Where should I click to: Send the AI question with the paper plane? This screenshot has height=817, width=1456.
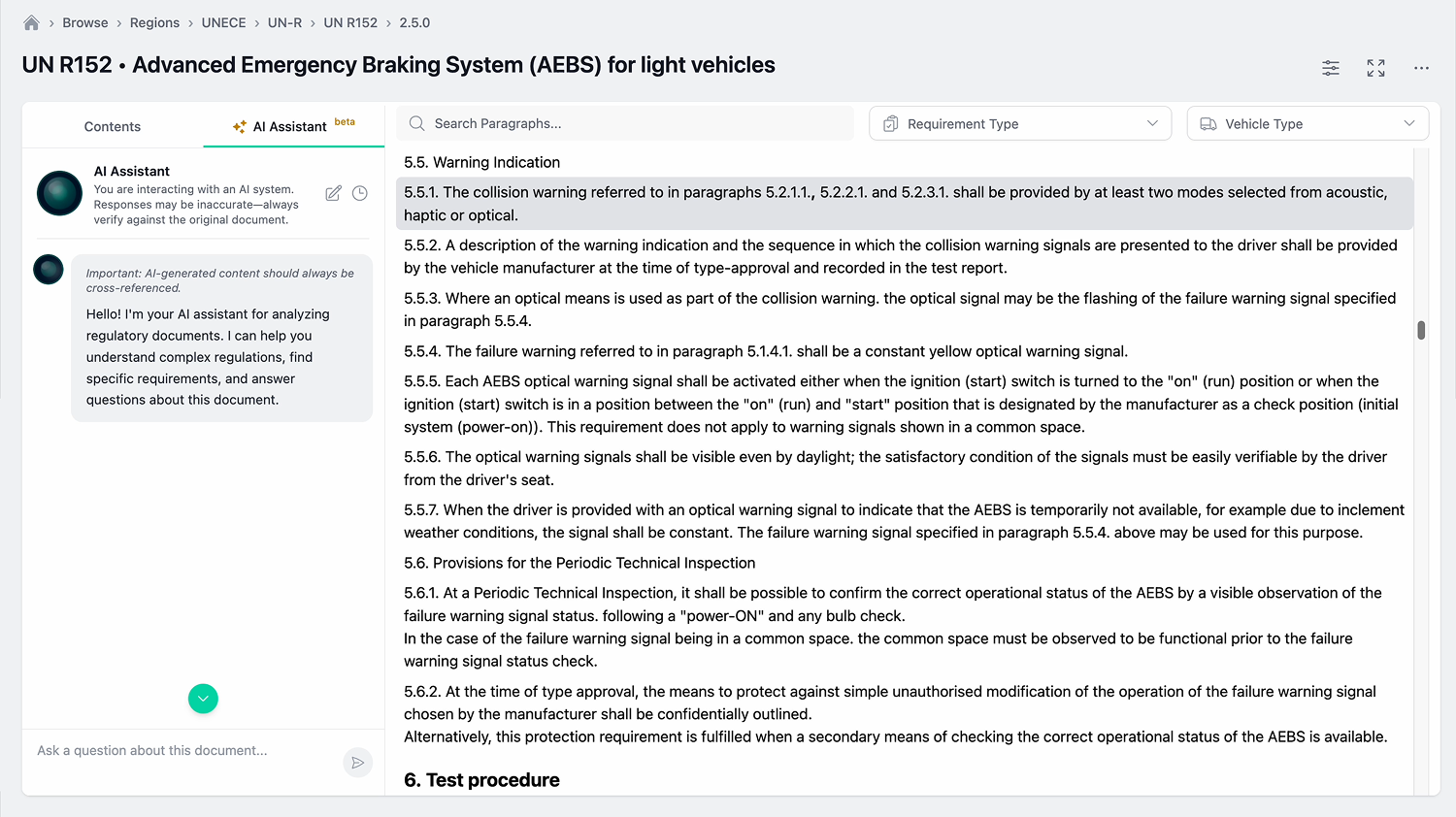point(357,763)
